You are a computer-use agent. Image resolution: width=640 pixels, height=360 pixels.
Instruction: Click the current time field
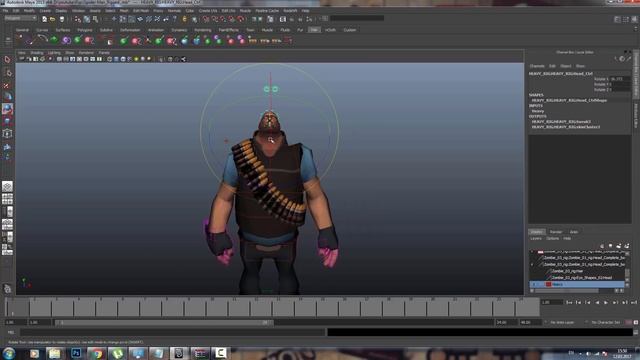(x=552, y=302)
